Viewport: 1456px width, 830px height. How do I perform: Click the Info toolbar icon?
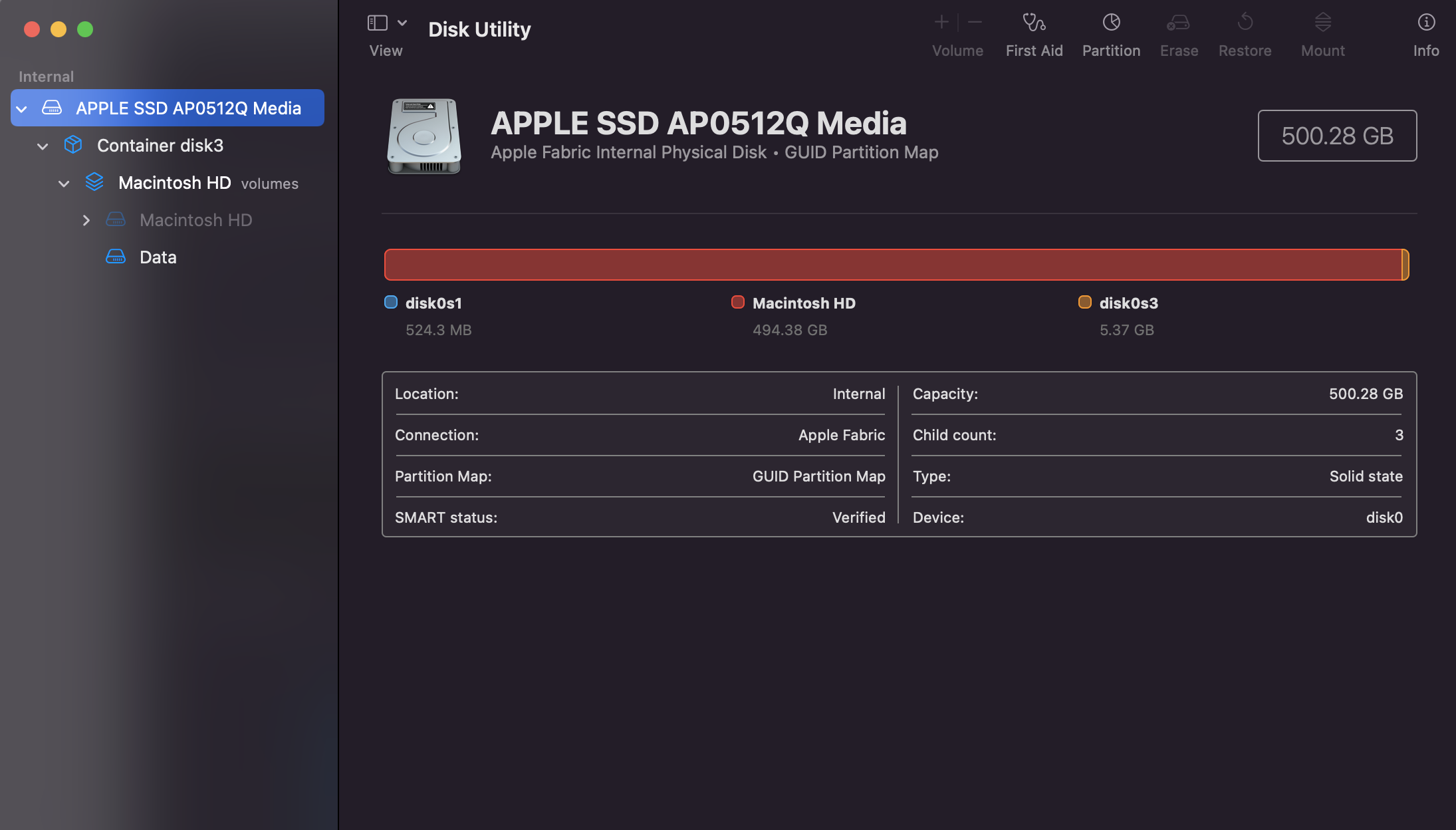tap(1426, 23)
